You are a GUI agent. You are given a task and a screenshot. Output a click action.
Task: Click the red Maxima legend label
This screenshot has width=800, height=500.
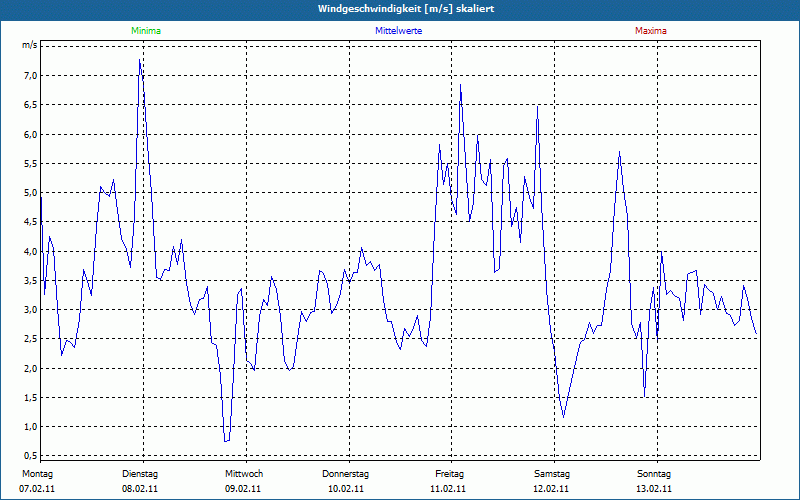coord(651,31)
